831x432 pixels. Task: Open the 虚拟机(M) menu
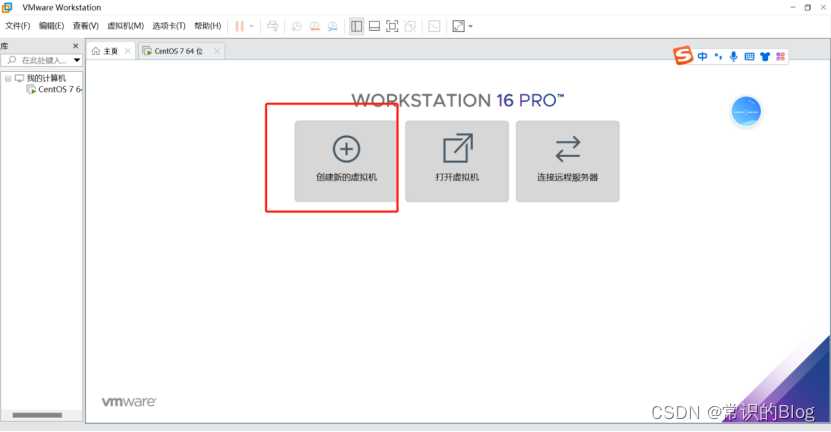(x=126, y=26)
